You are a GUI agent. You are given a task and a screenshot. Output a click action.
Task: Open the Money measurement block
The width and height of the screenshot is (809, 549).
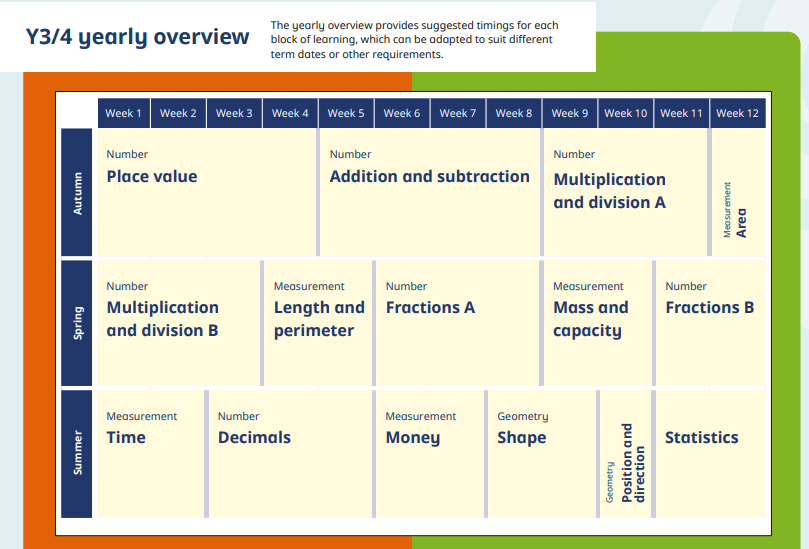coord(412,438)
